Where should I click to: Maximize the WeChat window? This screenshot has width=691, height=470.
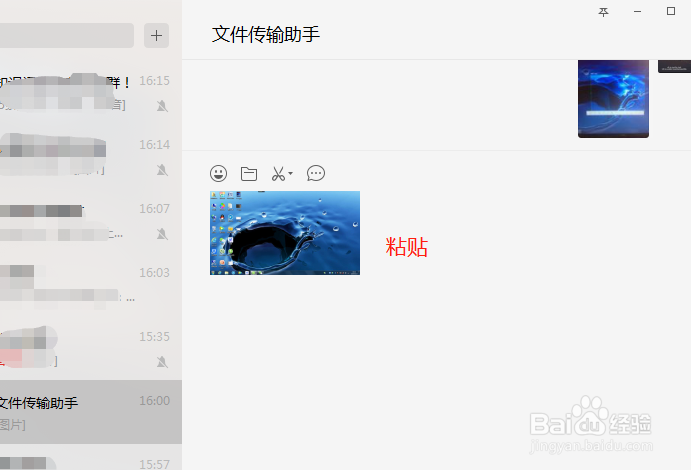click(671, 11)
